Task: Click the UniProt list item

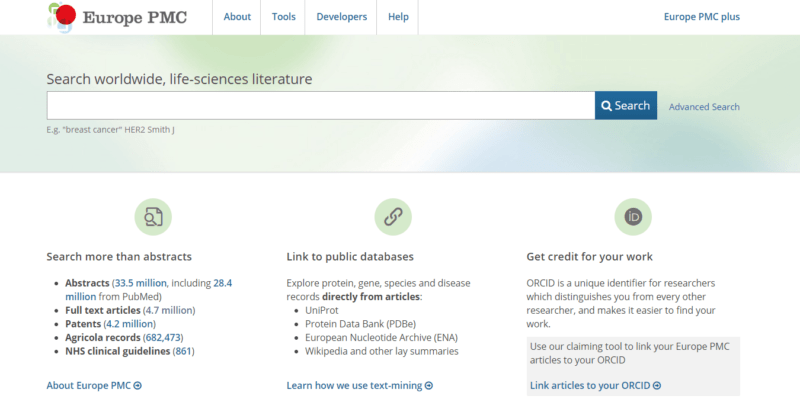Action: [x=321, y=311]
